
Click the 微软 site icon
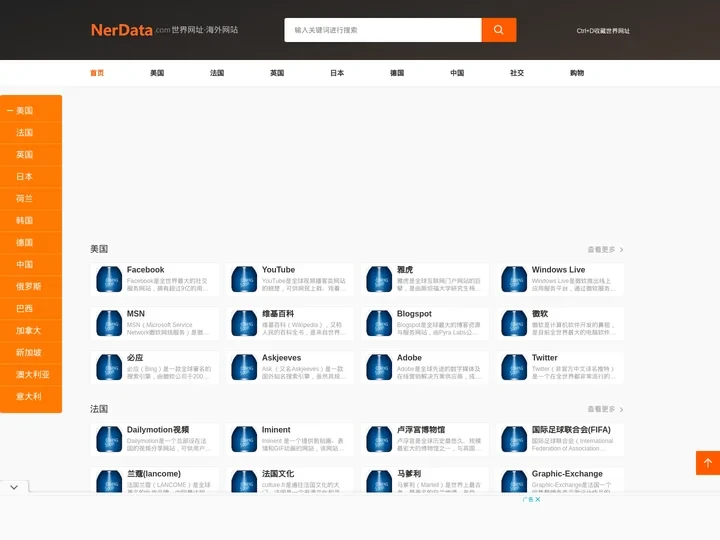tap(514, 323)
